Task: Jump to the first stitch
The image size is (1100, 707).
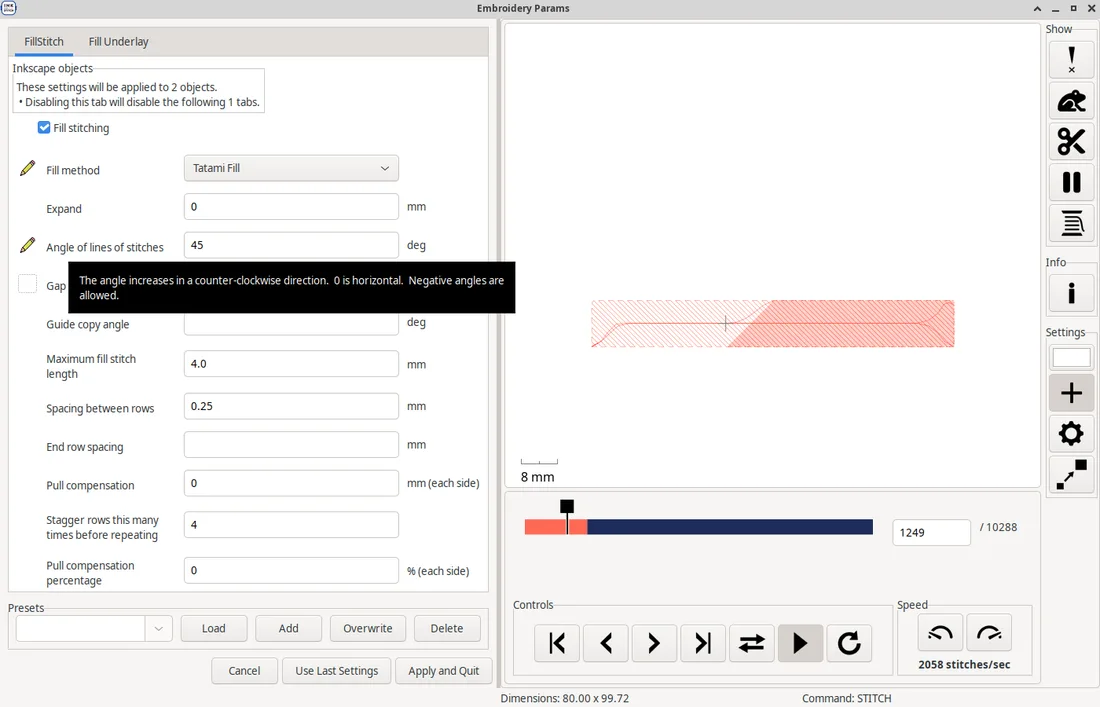Action: [x=557, y=643]
